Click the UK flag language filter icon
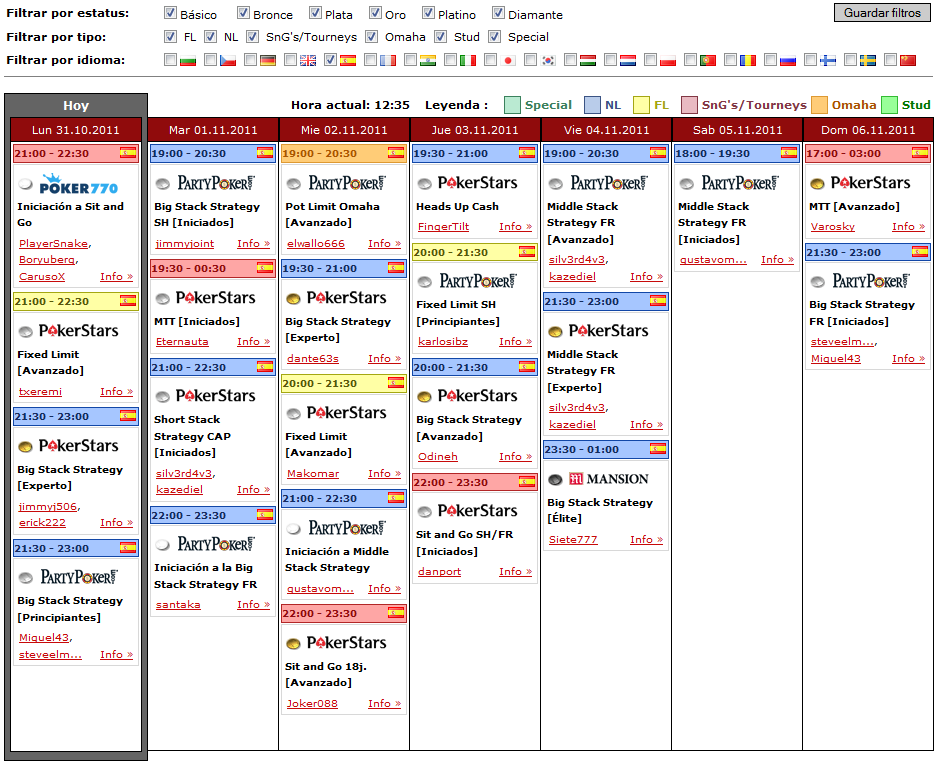937x761 pixels. pos(308,60)
